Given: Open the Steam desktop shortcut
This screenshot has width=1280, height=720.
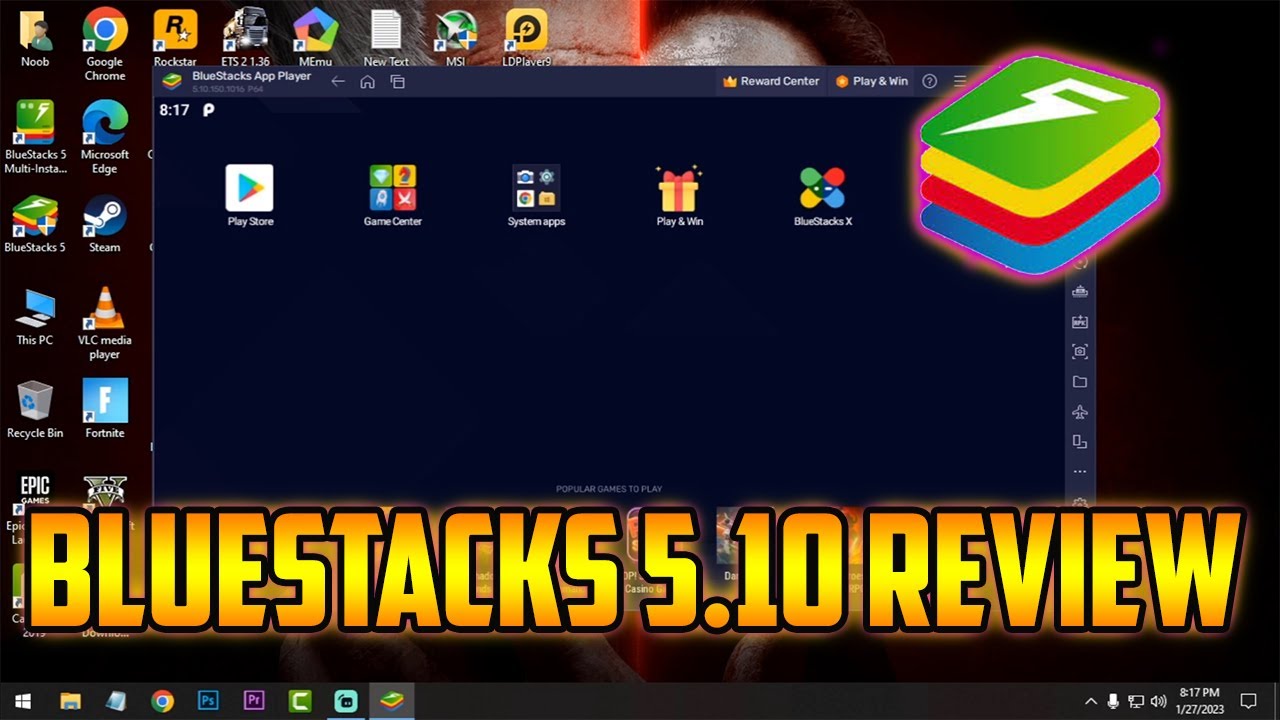Looking at the screenshot, I should tap(104, 224).
